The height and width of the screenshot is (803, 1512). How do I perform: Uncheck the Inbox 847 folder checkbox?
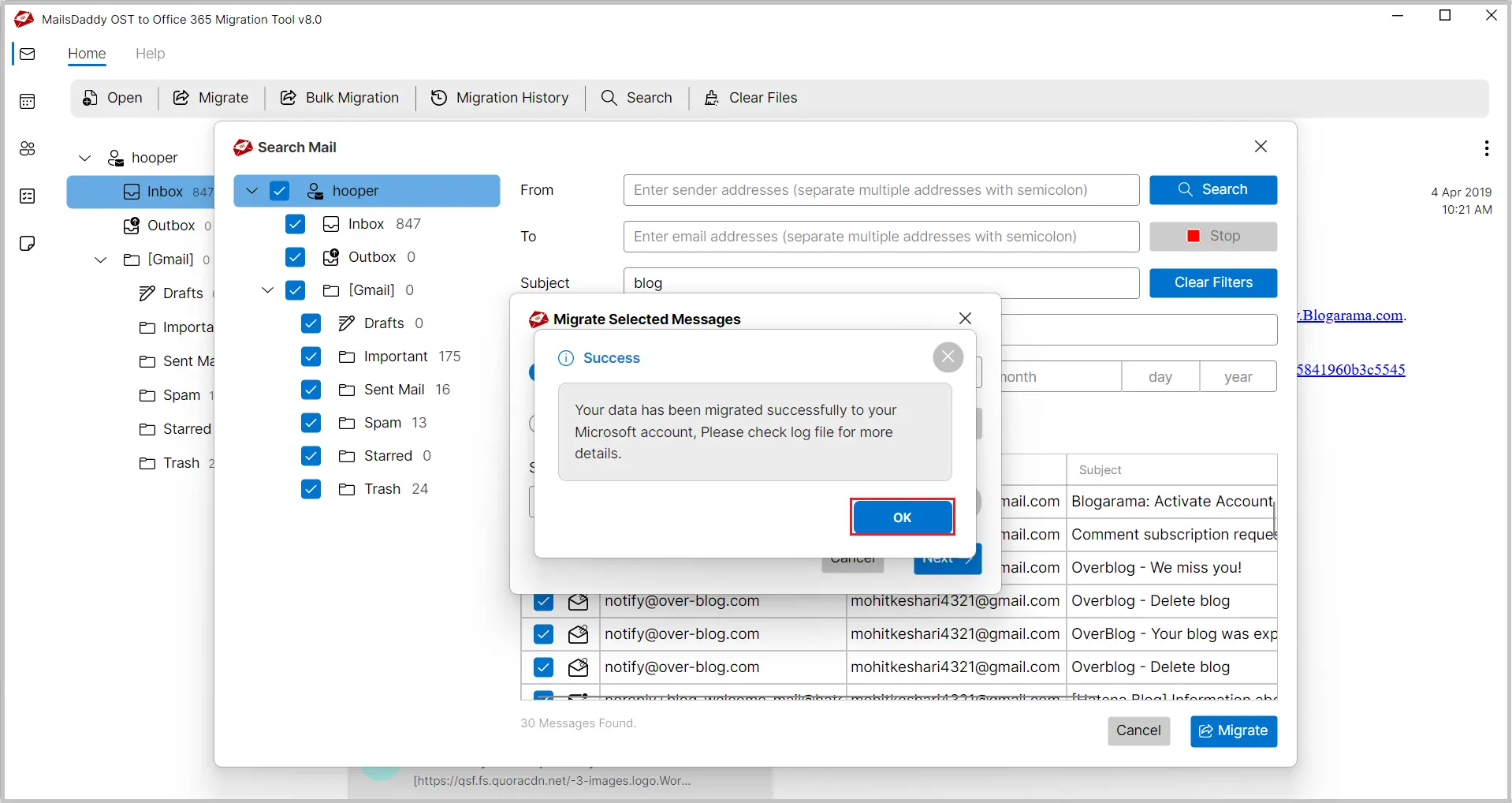[x=296, y=224]
